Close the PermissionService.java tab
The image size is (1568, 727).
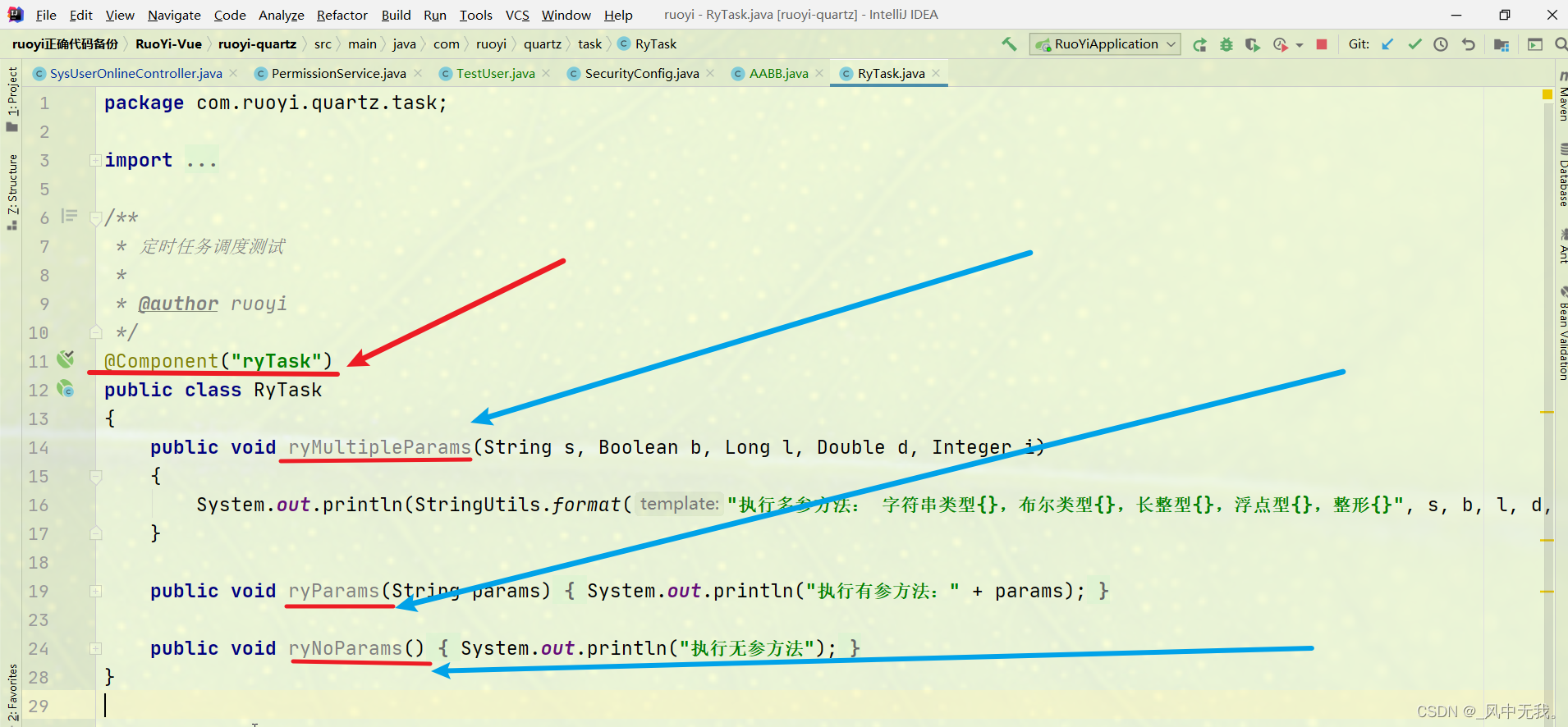tap(418, 74)
